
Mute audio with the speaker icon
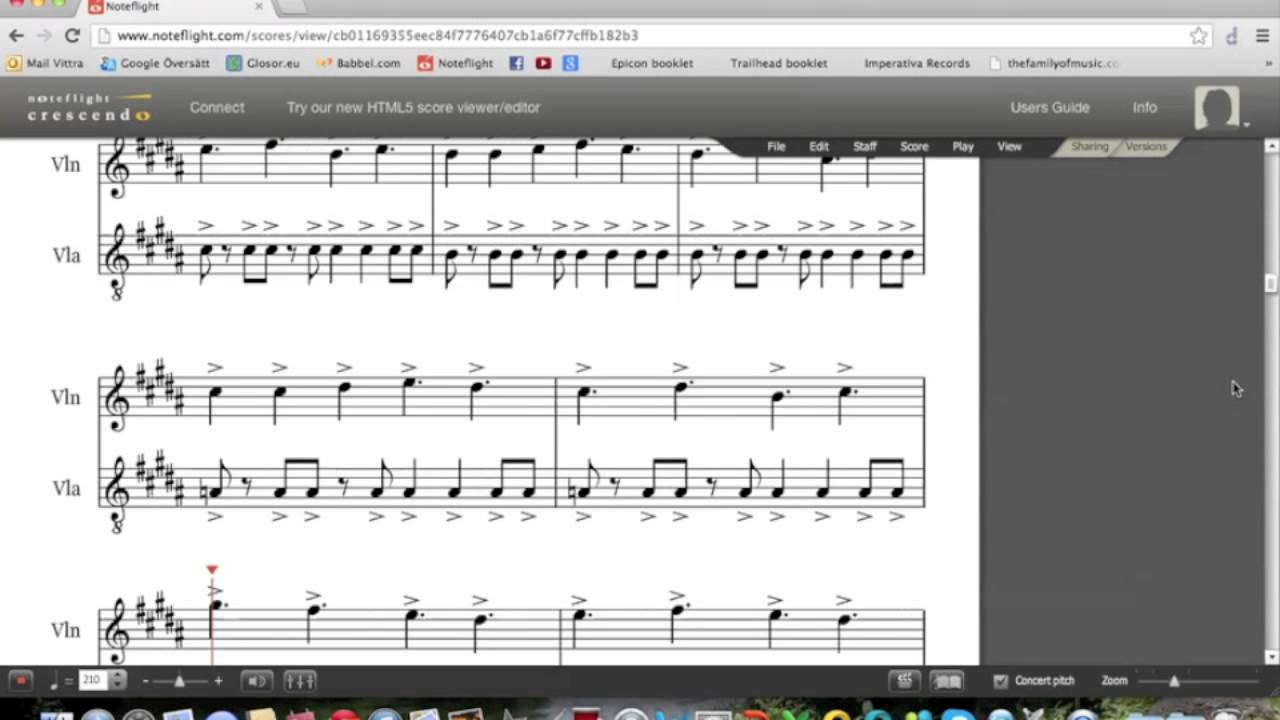click(257, 681)
